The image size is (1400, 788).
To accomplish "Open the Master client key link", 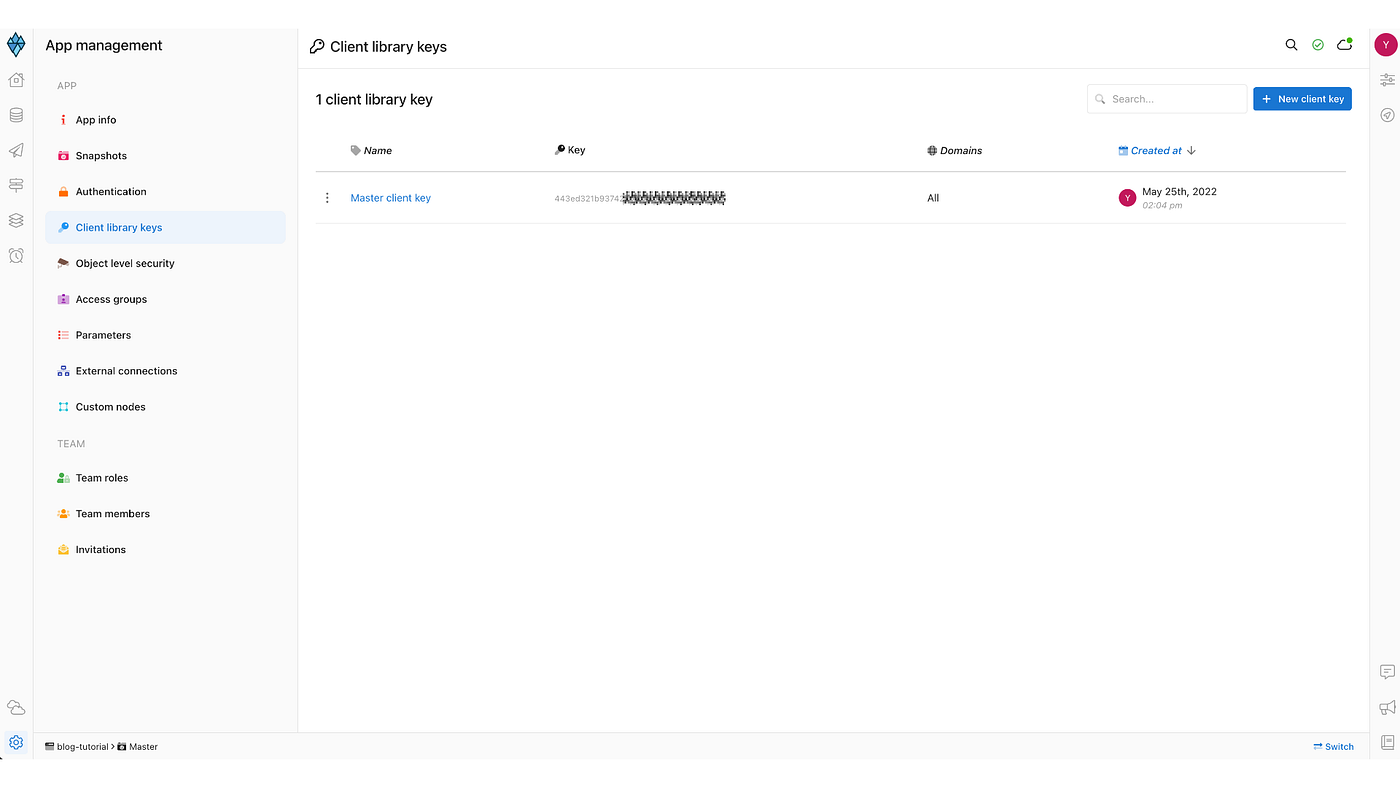I will [390, 197].
